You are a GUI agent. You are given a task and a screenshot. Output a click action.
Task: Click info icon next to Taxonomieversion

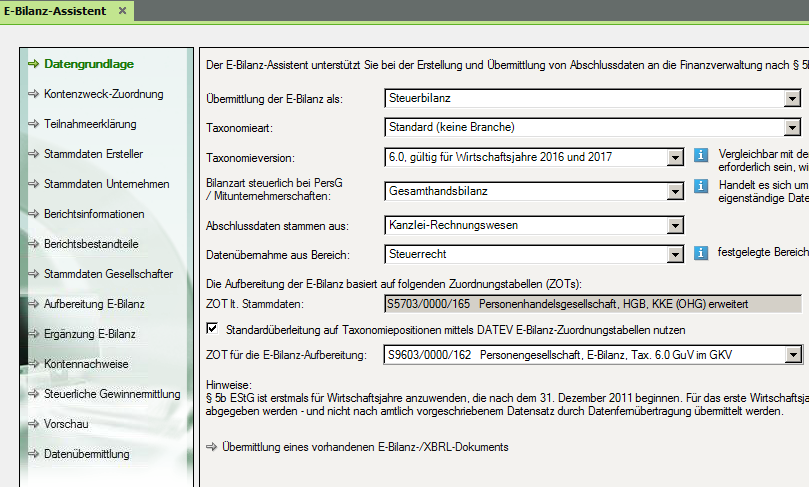click(701, 155)
